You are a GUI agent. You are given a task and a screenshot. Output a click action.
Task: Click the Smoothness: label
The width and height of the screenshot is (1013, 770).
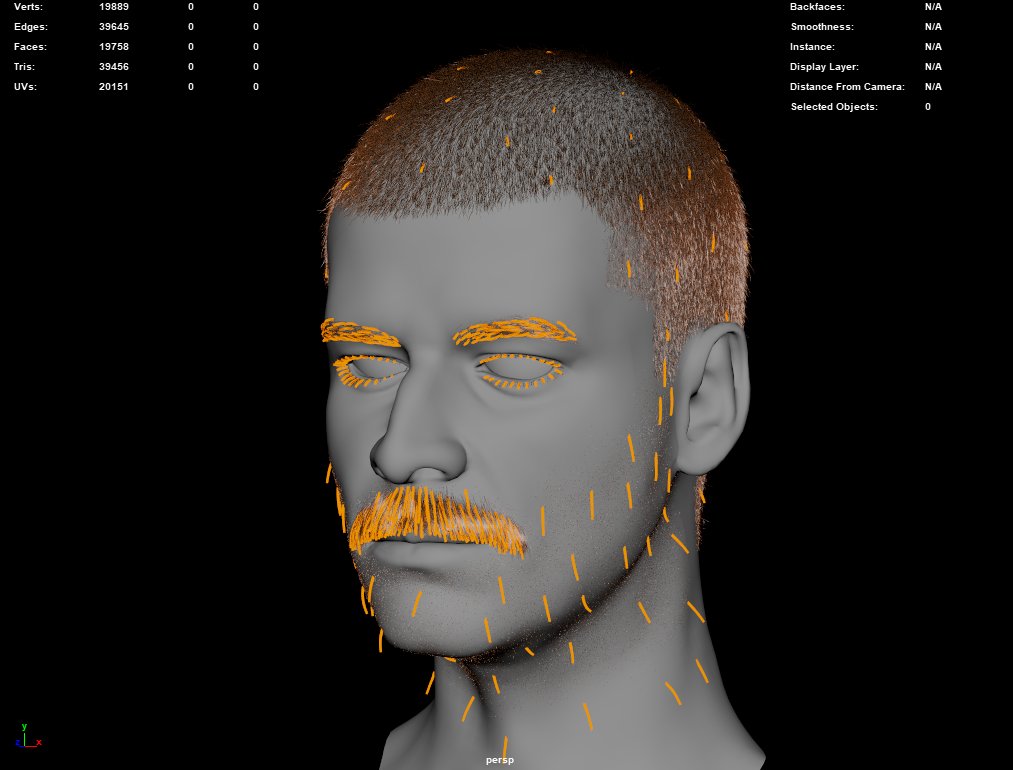822,26
